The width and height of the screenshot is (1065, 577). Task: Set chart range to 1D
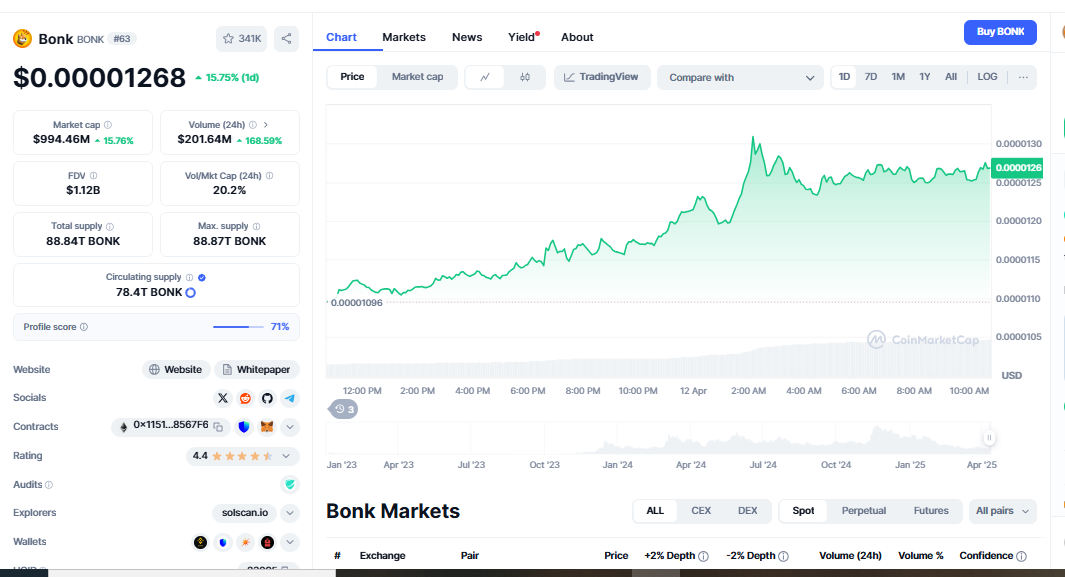(844, 77)
